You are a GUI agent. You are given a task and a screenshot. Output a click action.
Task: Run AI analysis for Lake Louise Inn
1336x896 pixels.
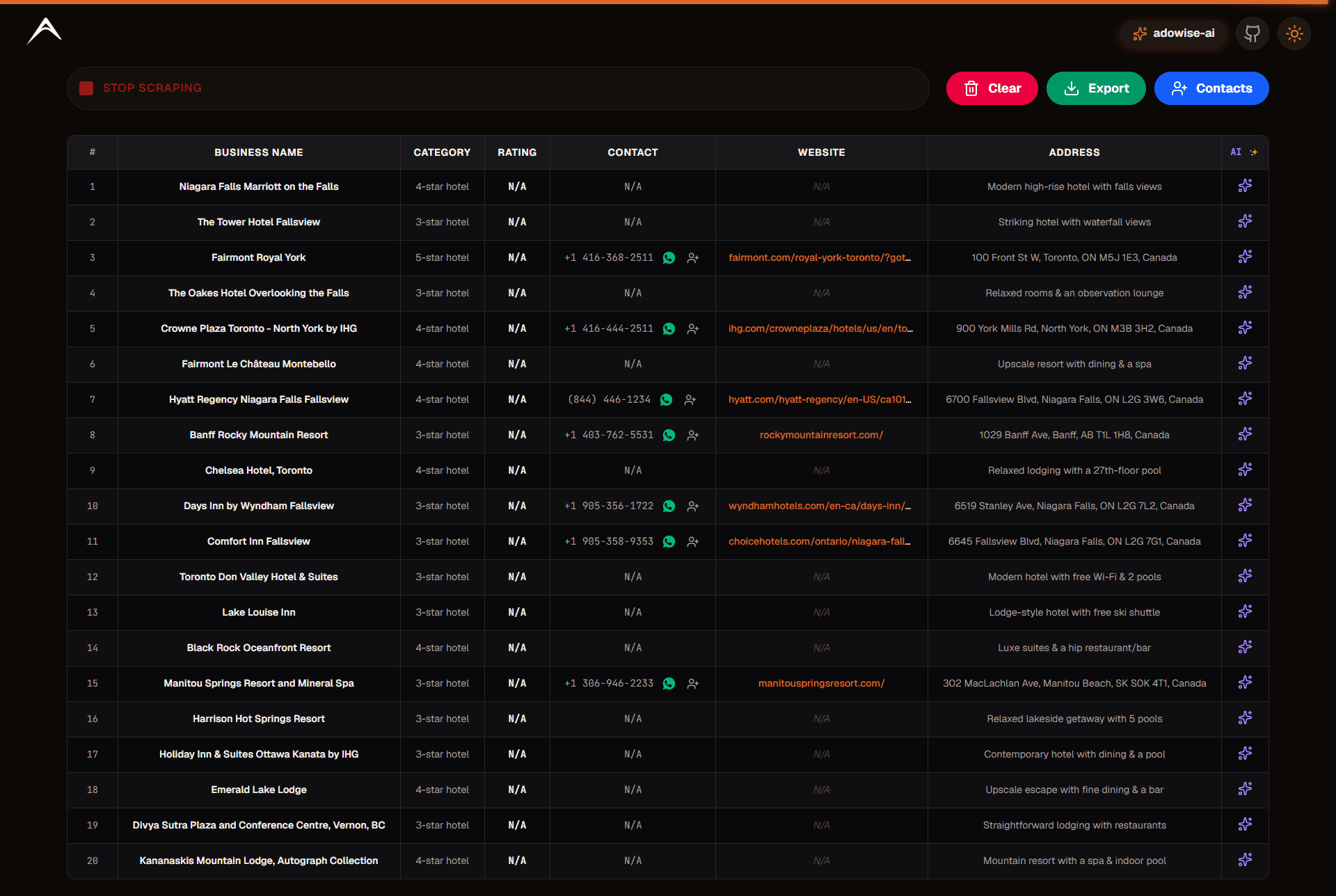(1245, 611)
